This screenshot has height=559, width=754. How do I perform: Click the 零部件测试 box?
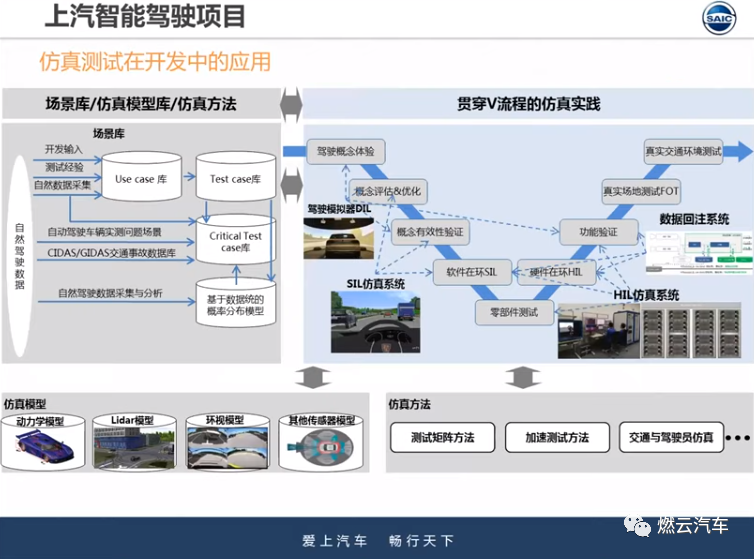pyautogui.click(x=514, y=312)
